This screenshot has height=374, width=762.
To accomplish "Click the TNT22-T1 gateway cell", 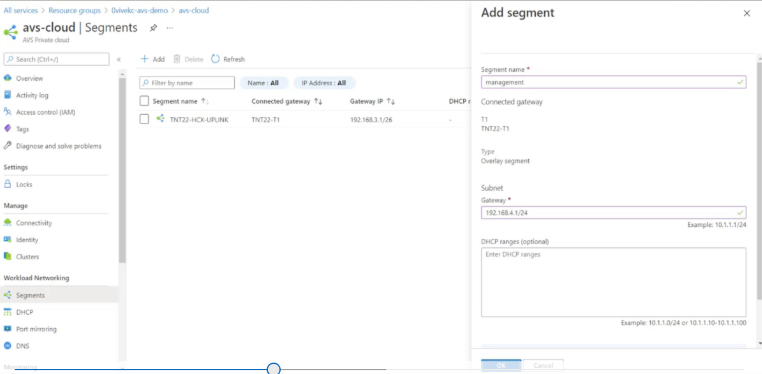I will pyautogui.click(x=265, y=119).
